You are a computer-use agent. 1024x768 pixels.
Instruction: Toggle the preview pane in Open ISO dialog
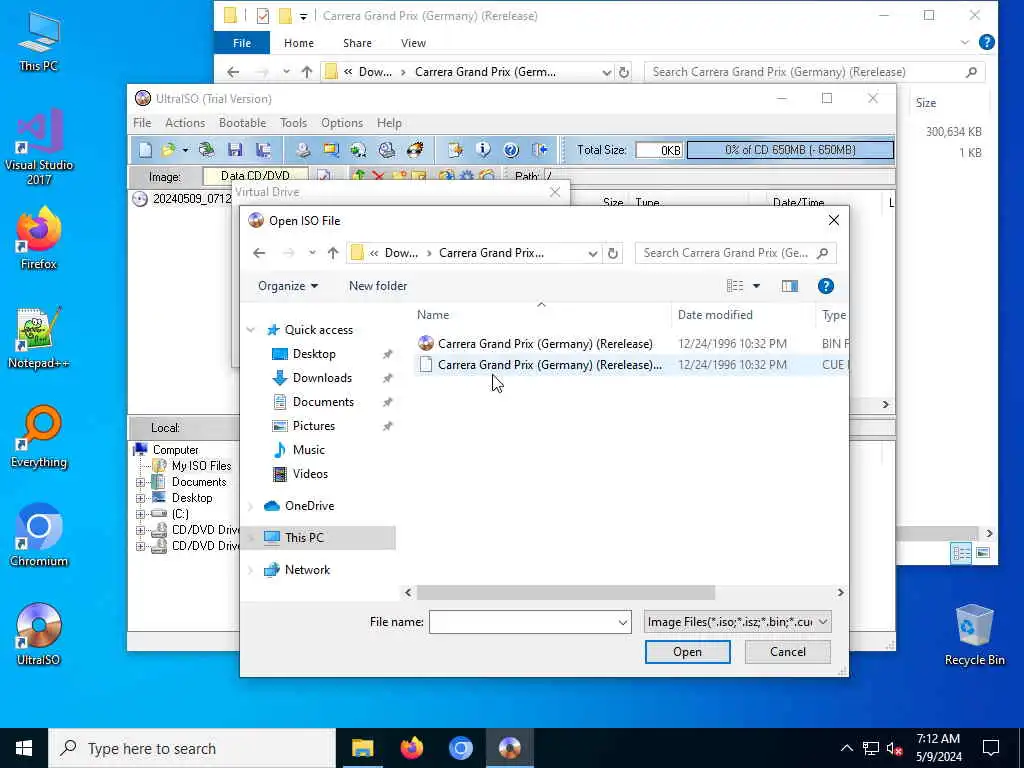790,286
